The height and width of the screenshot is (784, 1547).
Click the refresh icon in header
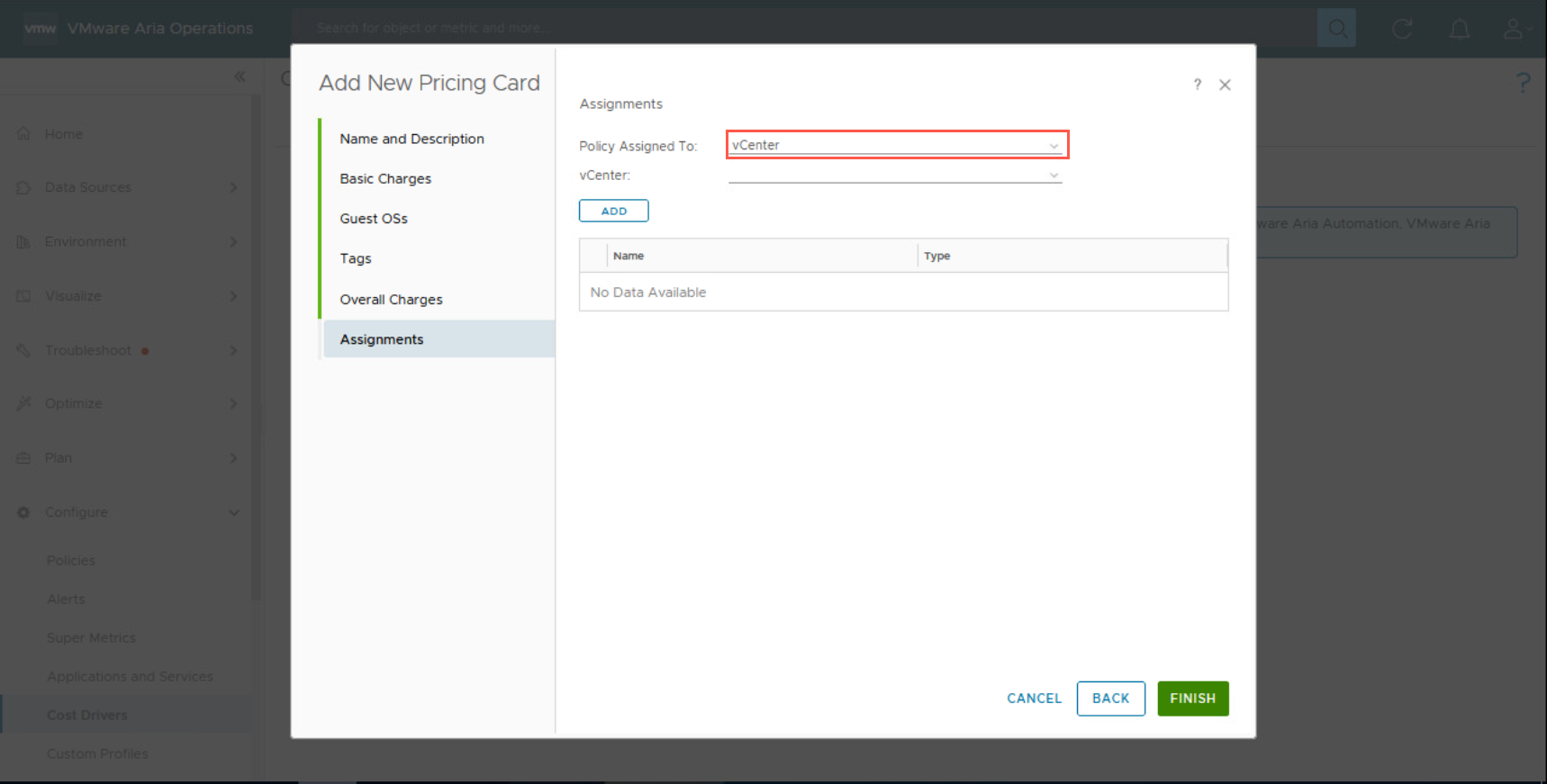(1402, 29)
